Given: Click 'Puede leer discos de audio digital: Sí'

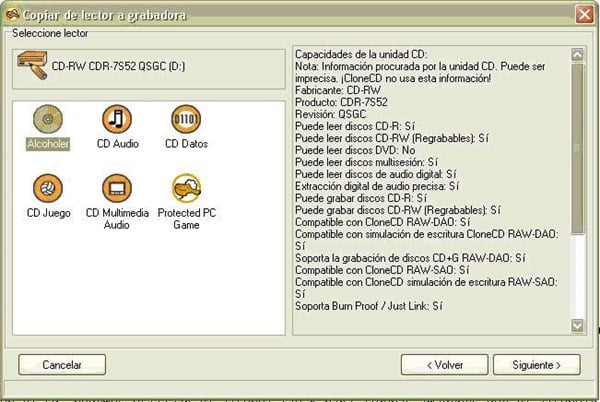Looking at the screenshot, I should pyautogui.click(x=375, y=174).
